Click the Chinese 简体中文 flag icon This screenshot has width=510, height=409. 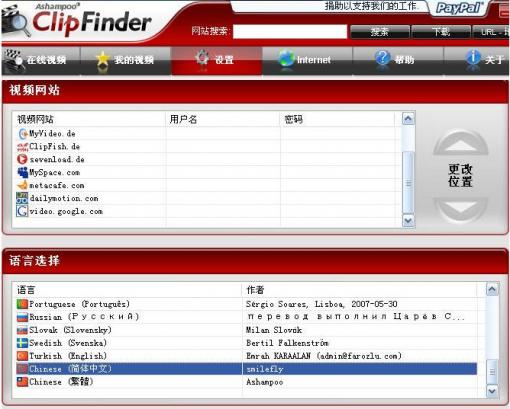[x=22, y=369]
